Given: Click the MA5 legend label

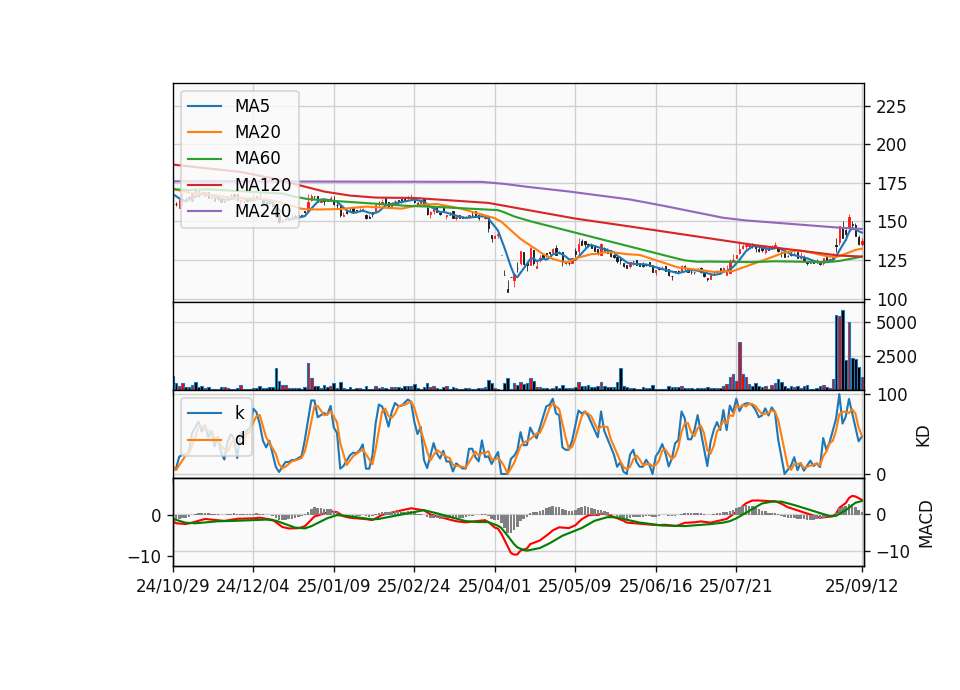Looking at the screenshot, I should (x=252, y=106).
